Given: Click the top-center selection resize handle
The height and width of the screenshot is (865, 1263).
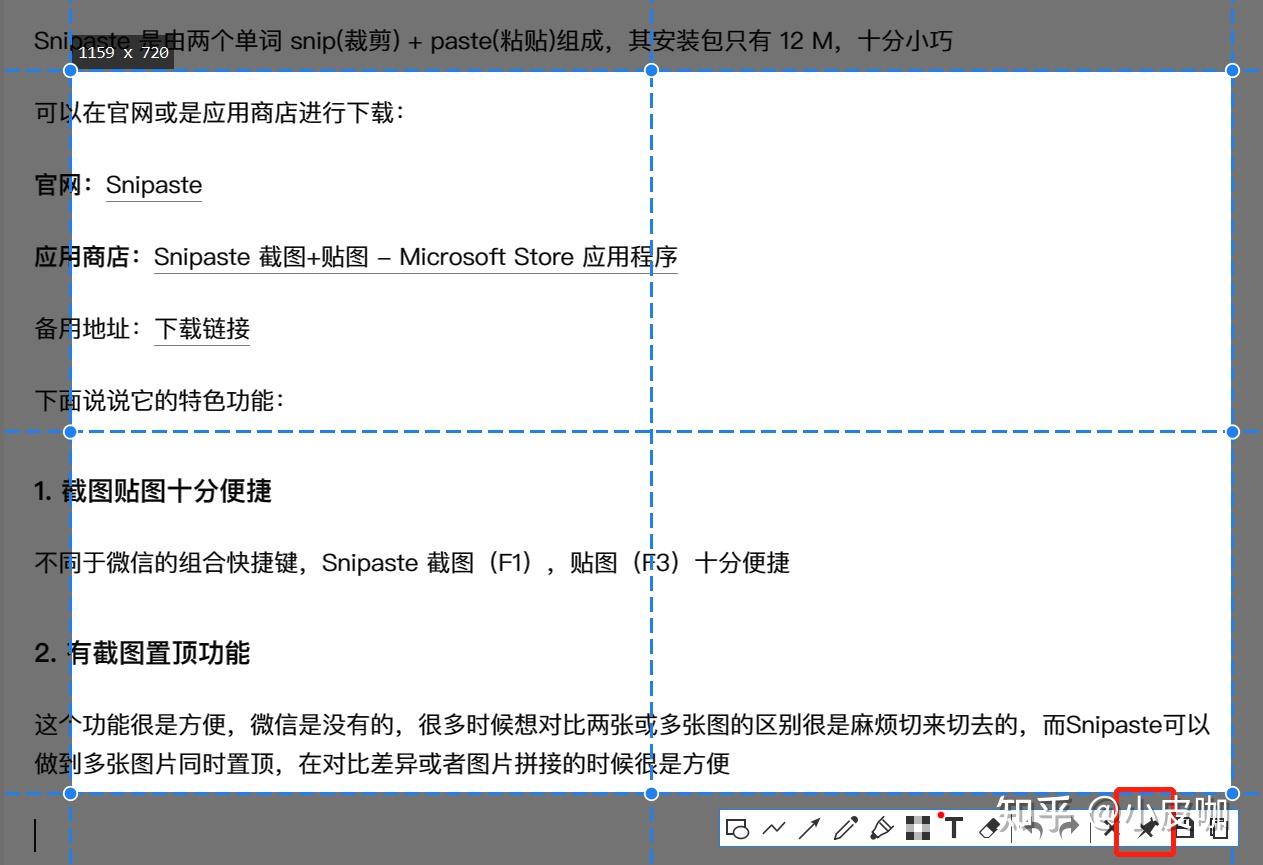Looking at the screenshot, I should [x=651, y=70].
